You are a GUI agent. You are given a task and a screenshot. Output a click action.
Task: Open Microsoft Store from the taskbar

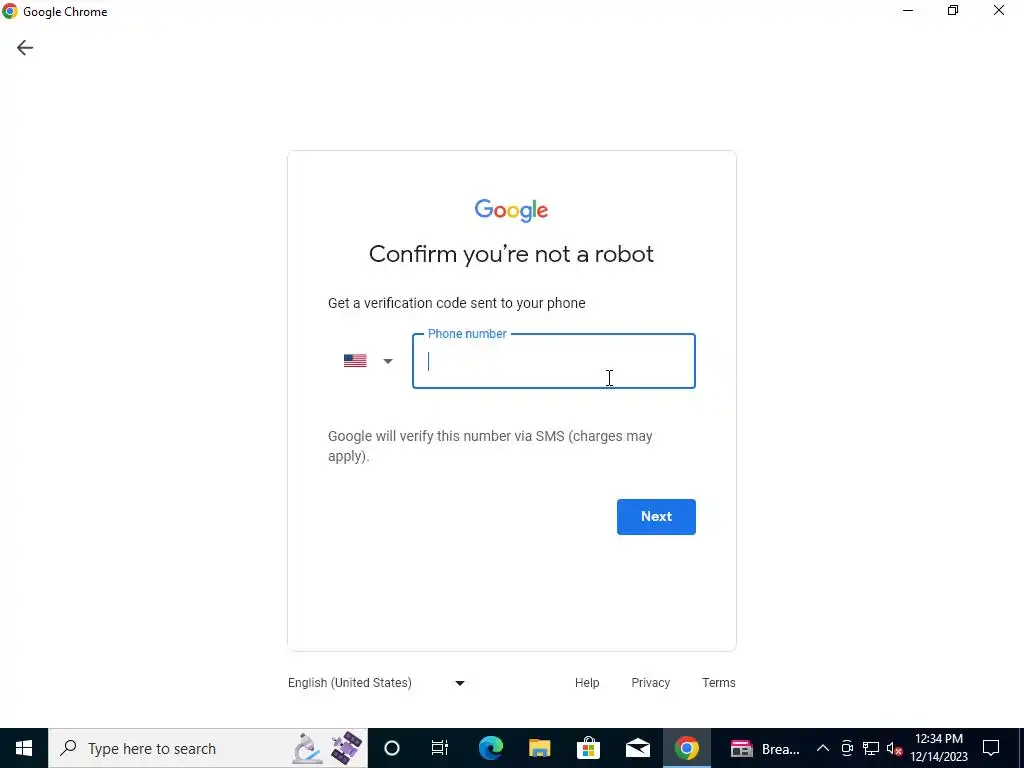click(588, 748)
